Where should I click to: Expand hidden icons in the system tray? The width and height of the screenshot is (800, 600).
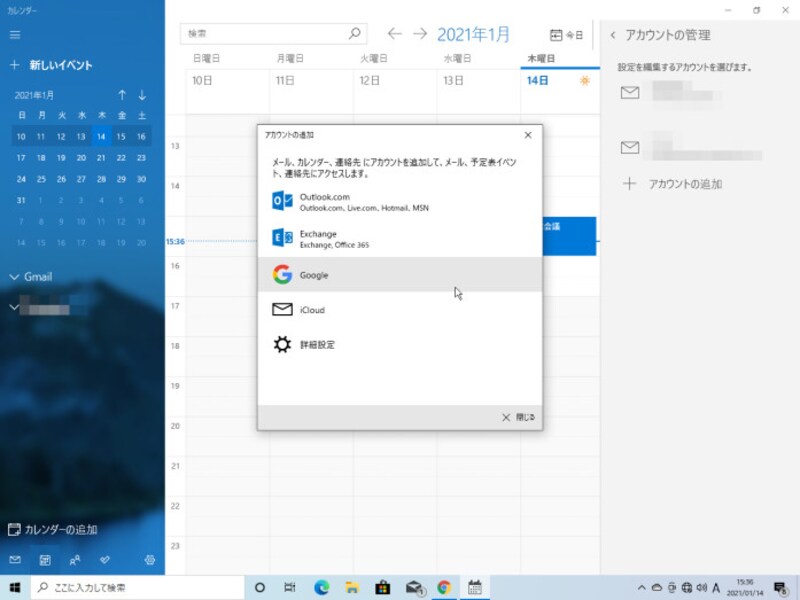click(x=642, y=588)
